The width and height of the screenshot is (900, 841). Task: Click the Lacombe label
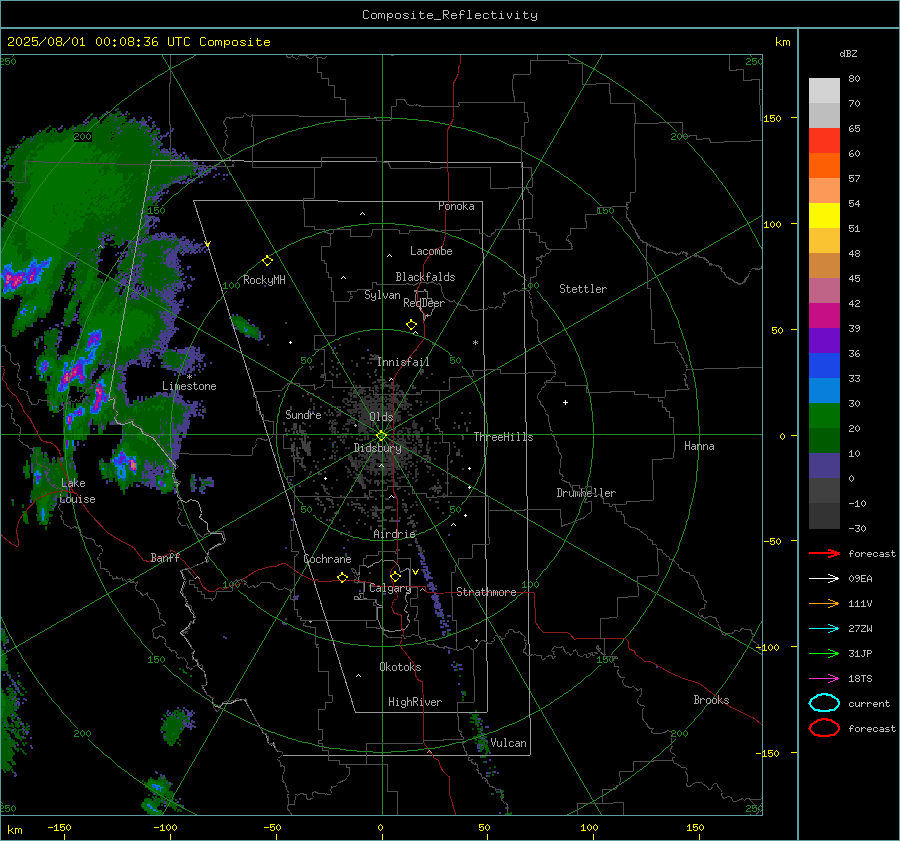(431, 251)
